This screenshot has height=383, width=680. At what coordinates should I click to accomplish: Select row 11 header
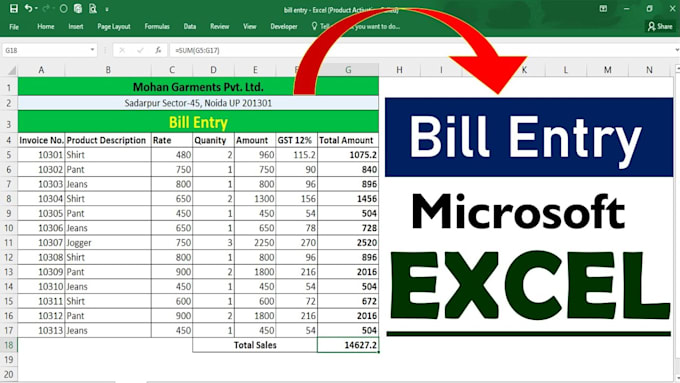click(9, 242)
